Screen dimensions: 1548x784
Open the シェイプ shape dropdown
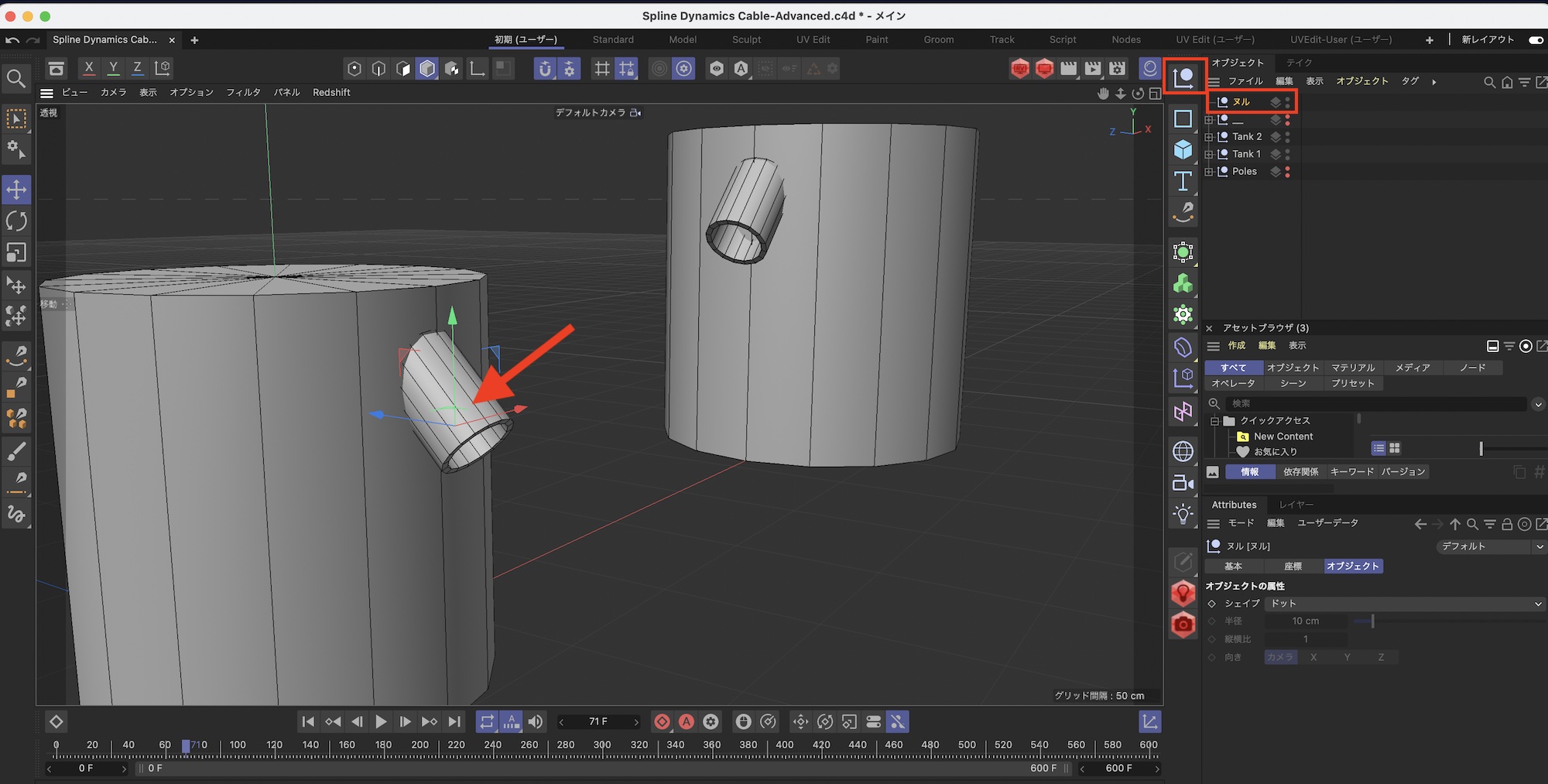pyautogui.click(x=1403, y=604)
